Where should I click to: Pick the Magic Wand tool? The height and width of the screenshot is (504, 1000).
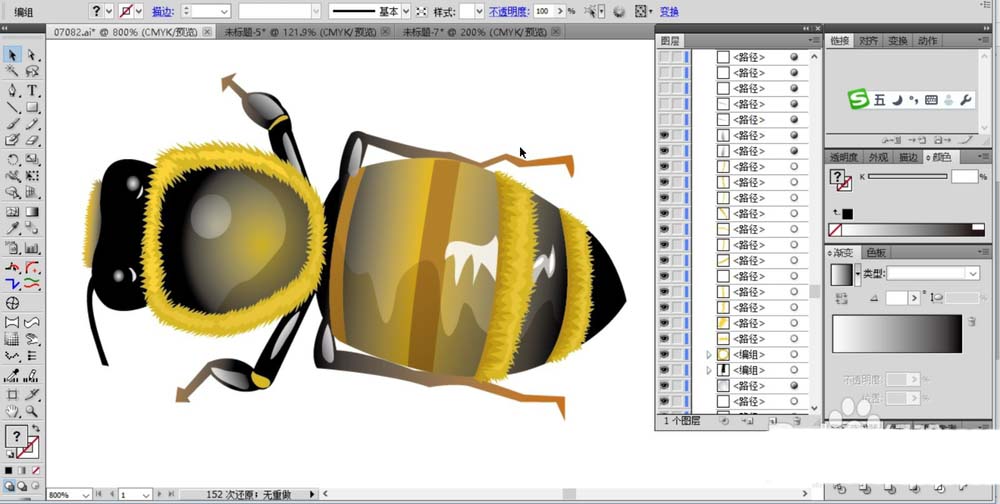coord(13,72)
